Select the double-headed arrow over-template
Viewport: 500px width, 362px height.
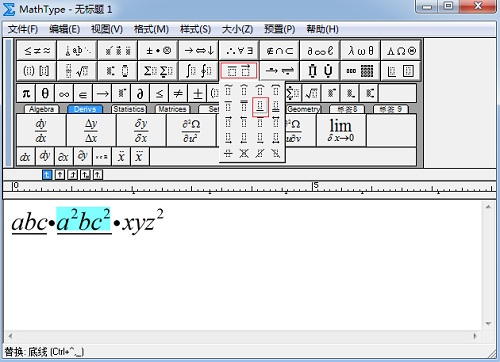click(x=276, y=122)
